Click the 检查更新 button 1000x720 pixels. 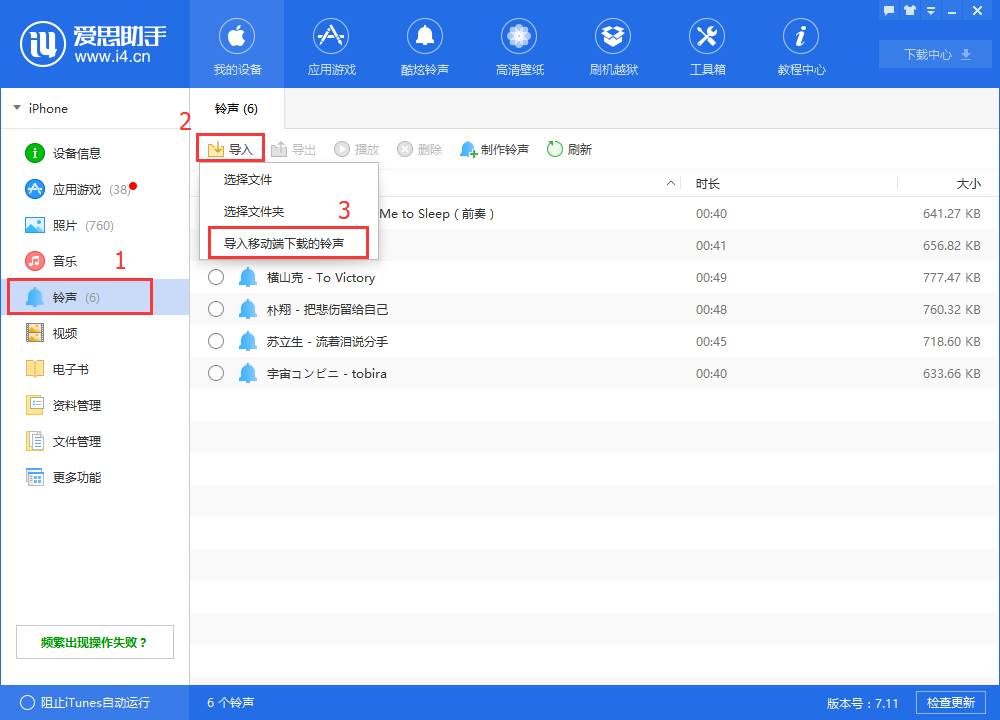click(950, 702)
